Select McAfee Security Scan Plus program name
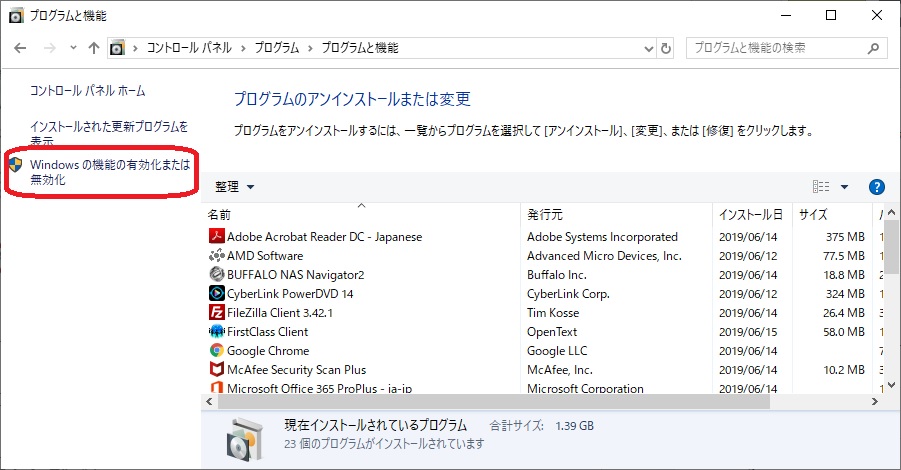Image resolution: width=901 pixels, height=470 pixels. (x=297, y=369)
